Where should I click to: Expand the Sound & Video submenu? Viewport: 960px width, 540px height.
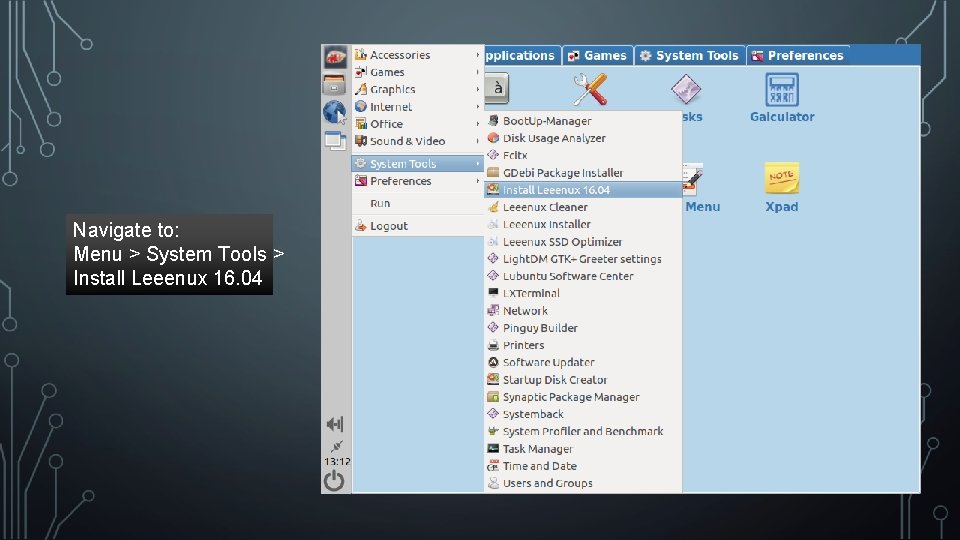click(418, 141)
